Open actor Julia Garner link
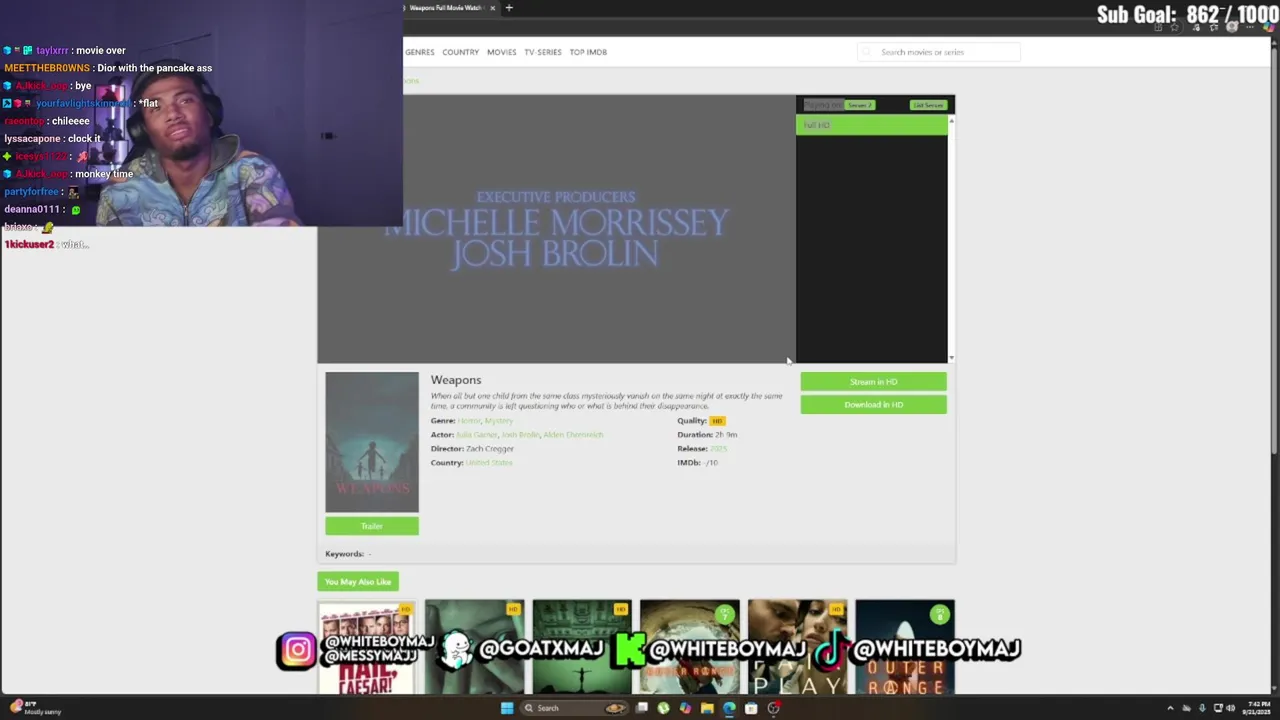1280x720 pixels. (477, 435)
